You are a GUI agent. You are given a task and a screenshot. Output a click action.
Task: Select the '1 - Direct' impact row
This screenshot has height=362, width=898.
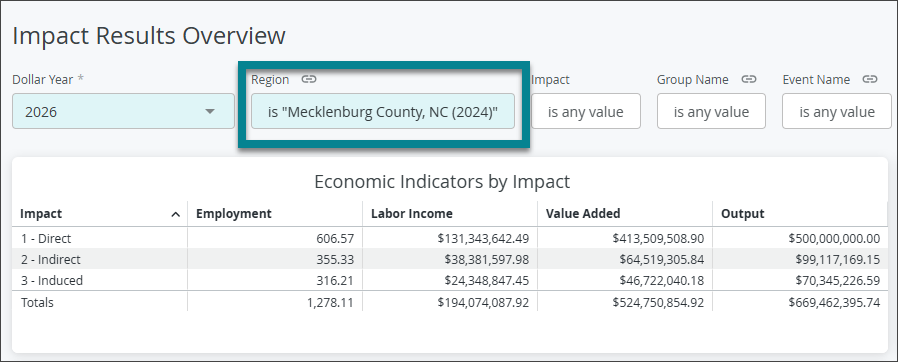pos(450,238)
